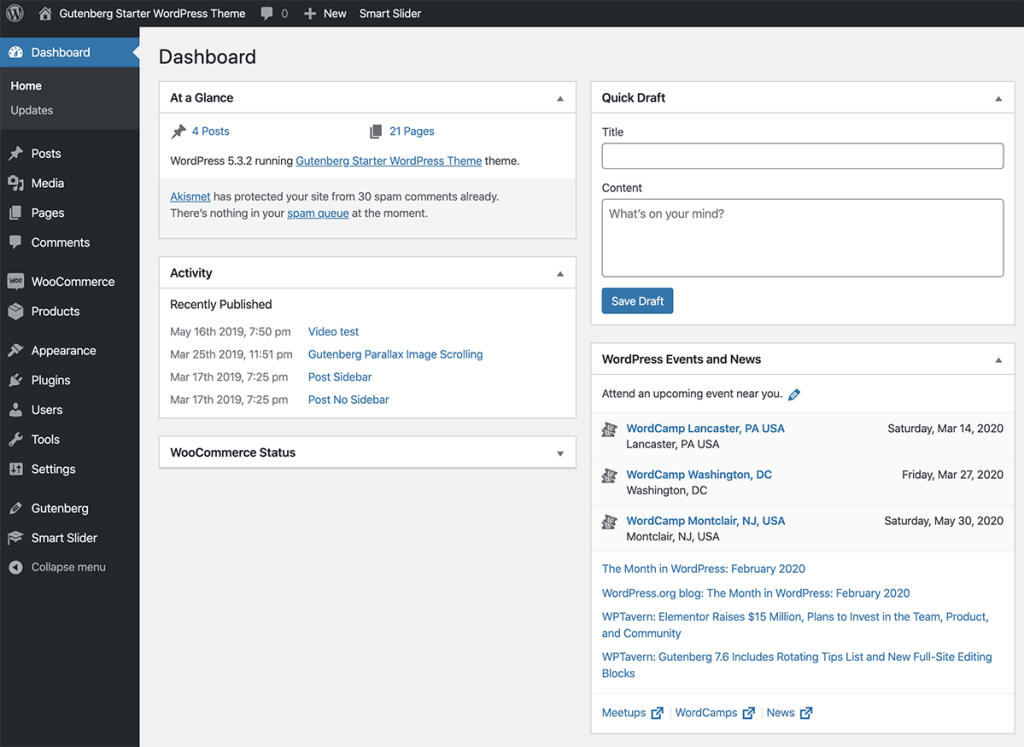The image size is (1024, 747).
Task: Open the Post Sidebar link
Action: [340, 377]
